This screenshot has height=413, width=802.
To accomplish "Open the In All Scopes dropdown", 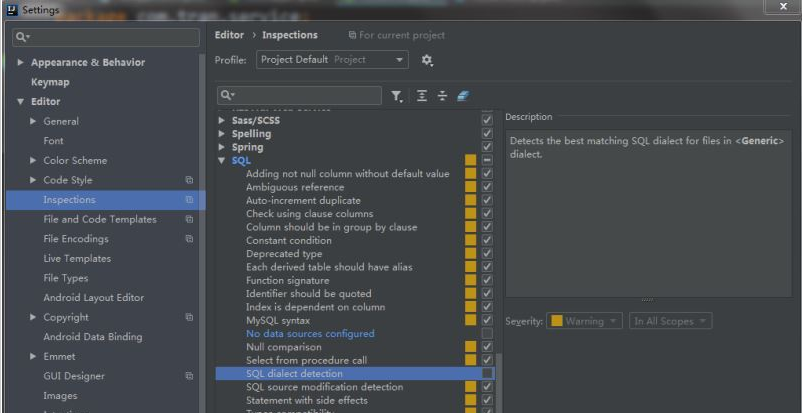I will pyautogui.click(x=670, y=321).
